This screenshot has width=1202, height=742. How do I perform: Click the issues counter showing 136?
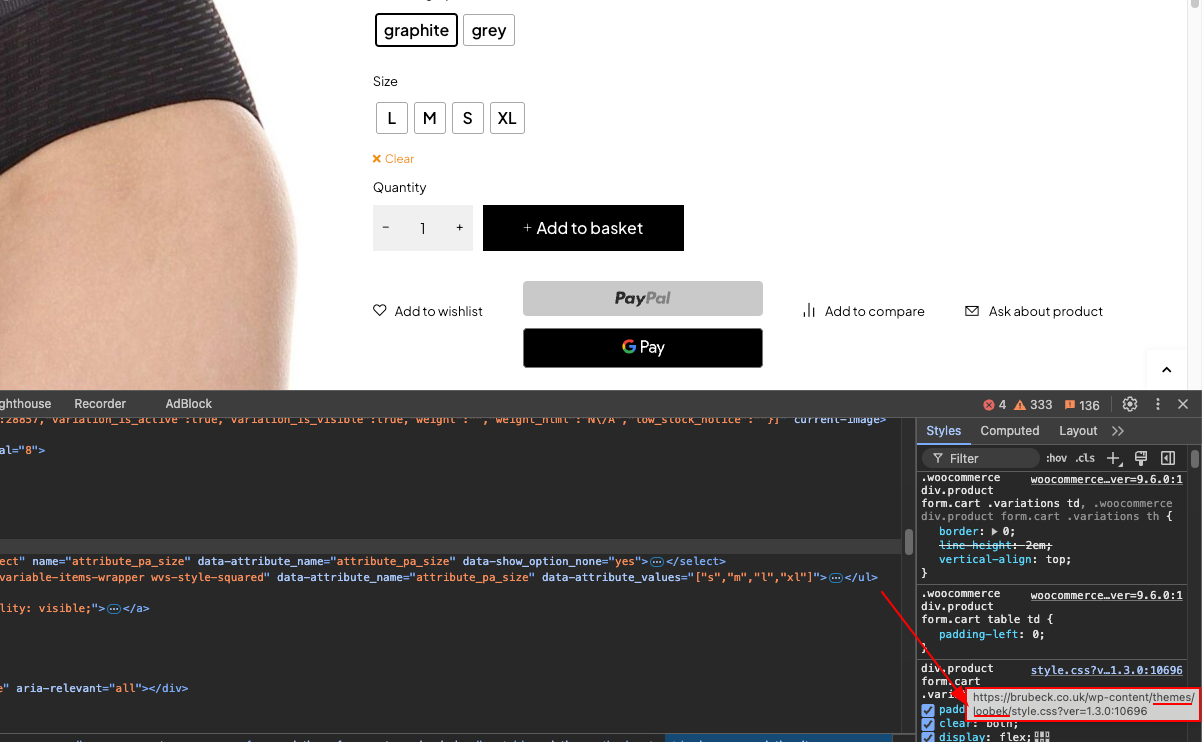1082,405
